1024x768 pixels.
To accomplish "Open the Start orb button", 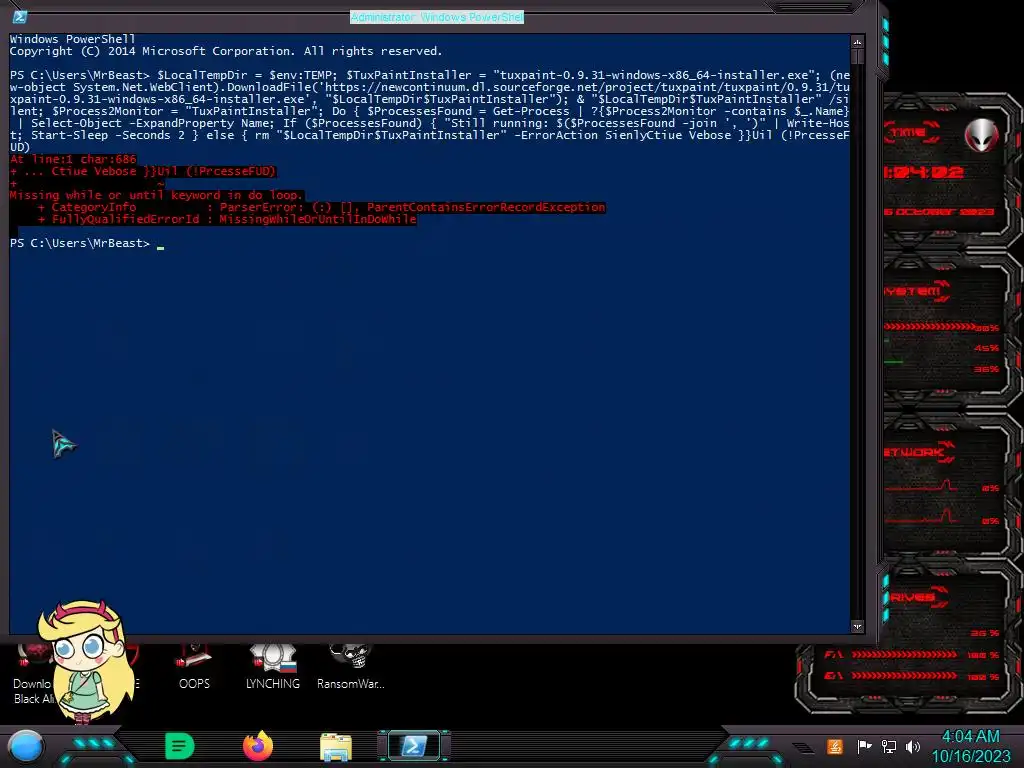I will coord(26,746).
